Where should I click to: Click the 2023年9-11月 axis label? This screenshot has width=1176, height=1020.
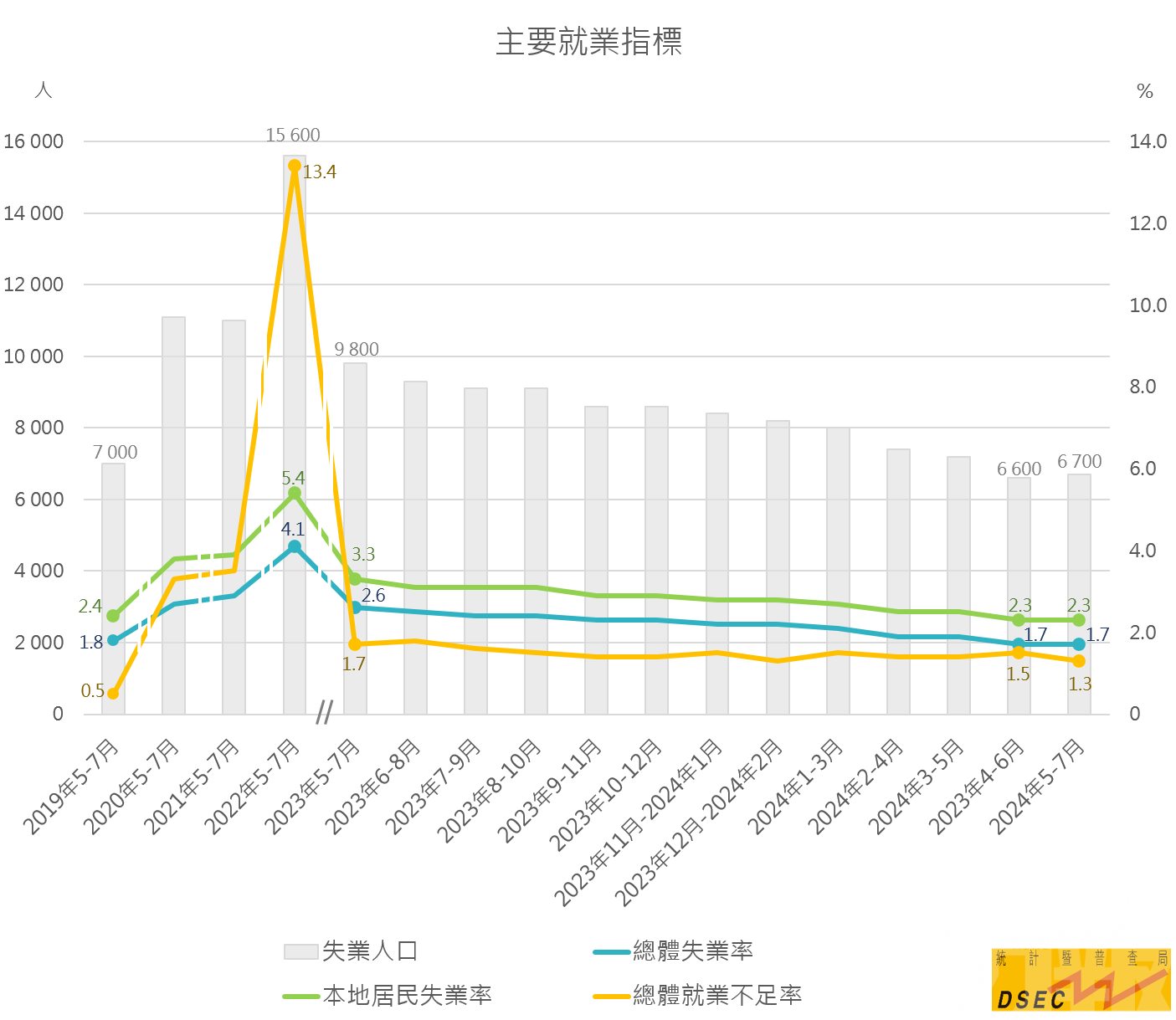tap(550, 792)
